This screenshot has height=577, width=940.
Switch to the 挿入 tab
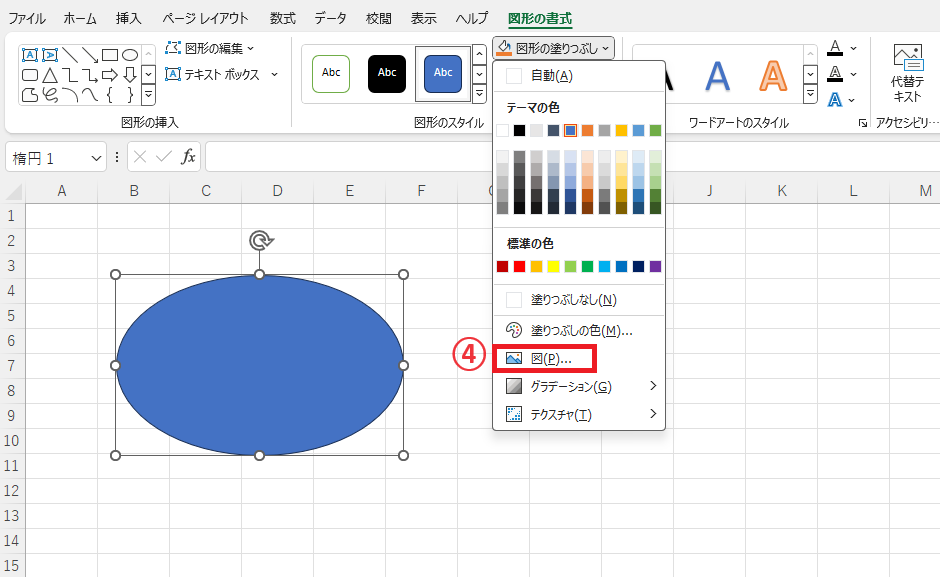point(128,19)
